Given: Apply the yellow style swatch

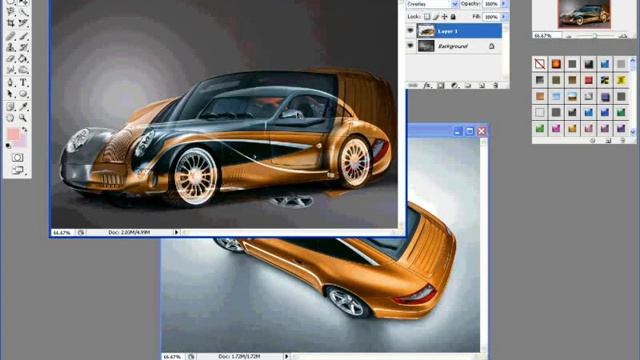Looking at the screenshot, I should pyautogui.click(x=621, y=80).
